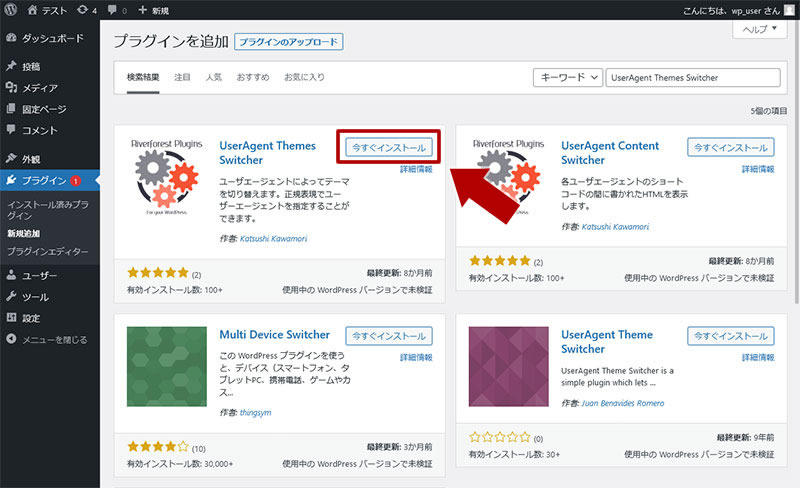Select the 注目 featured tab
800x488 pixels.
pos(182,78)
